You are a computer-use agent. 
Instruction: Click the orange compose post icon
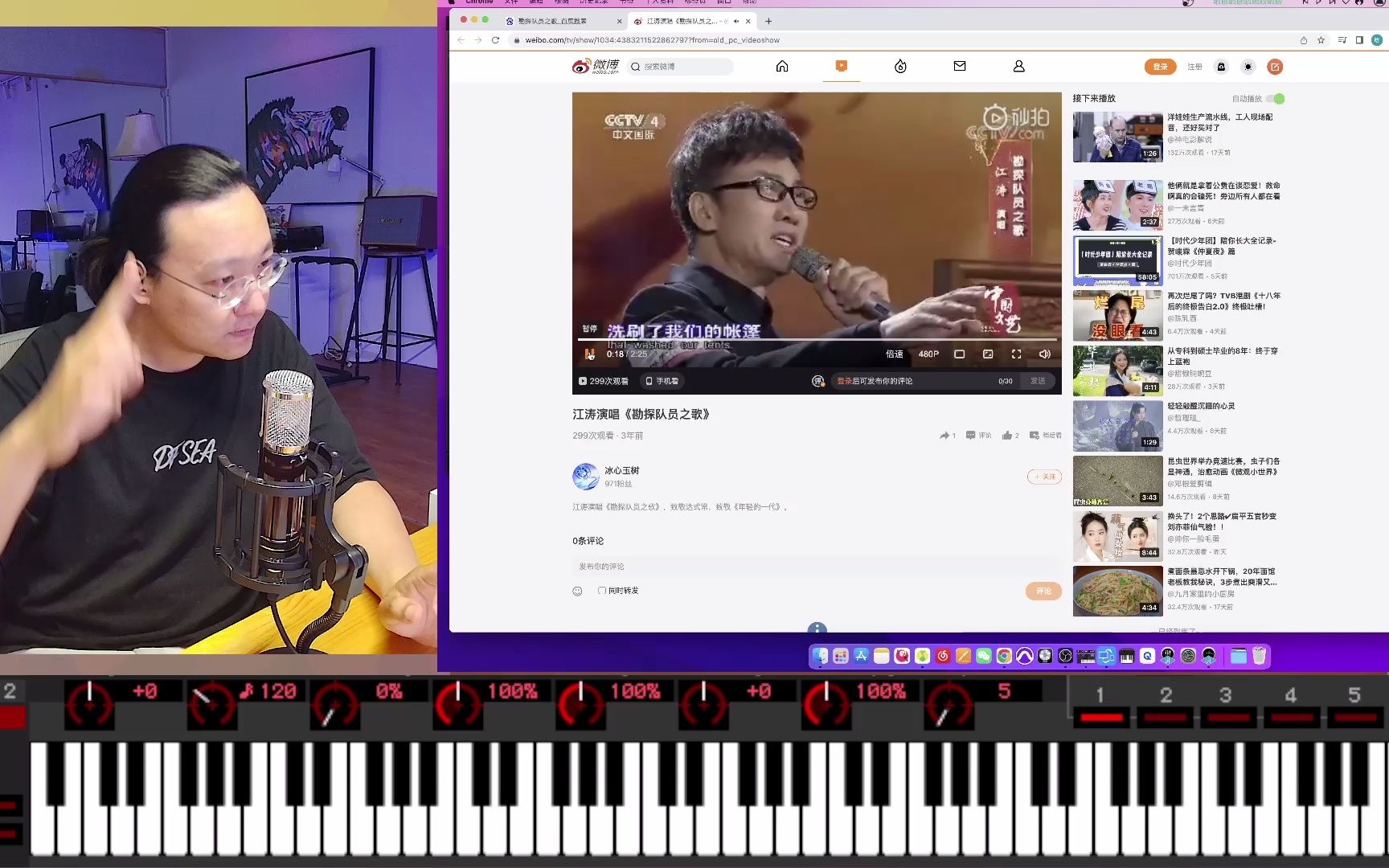1275,67
